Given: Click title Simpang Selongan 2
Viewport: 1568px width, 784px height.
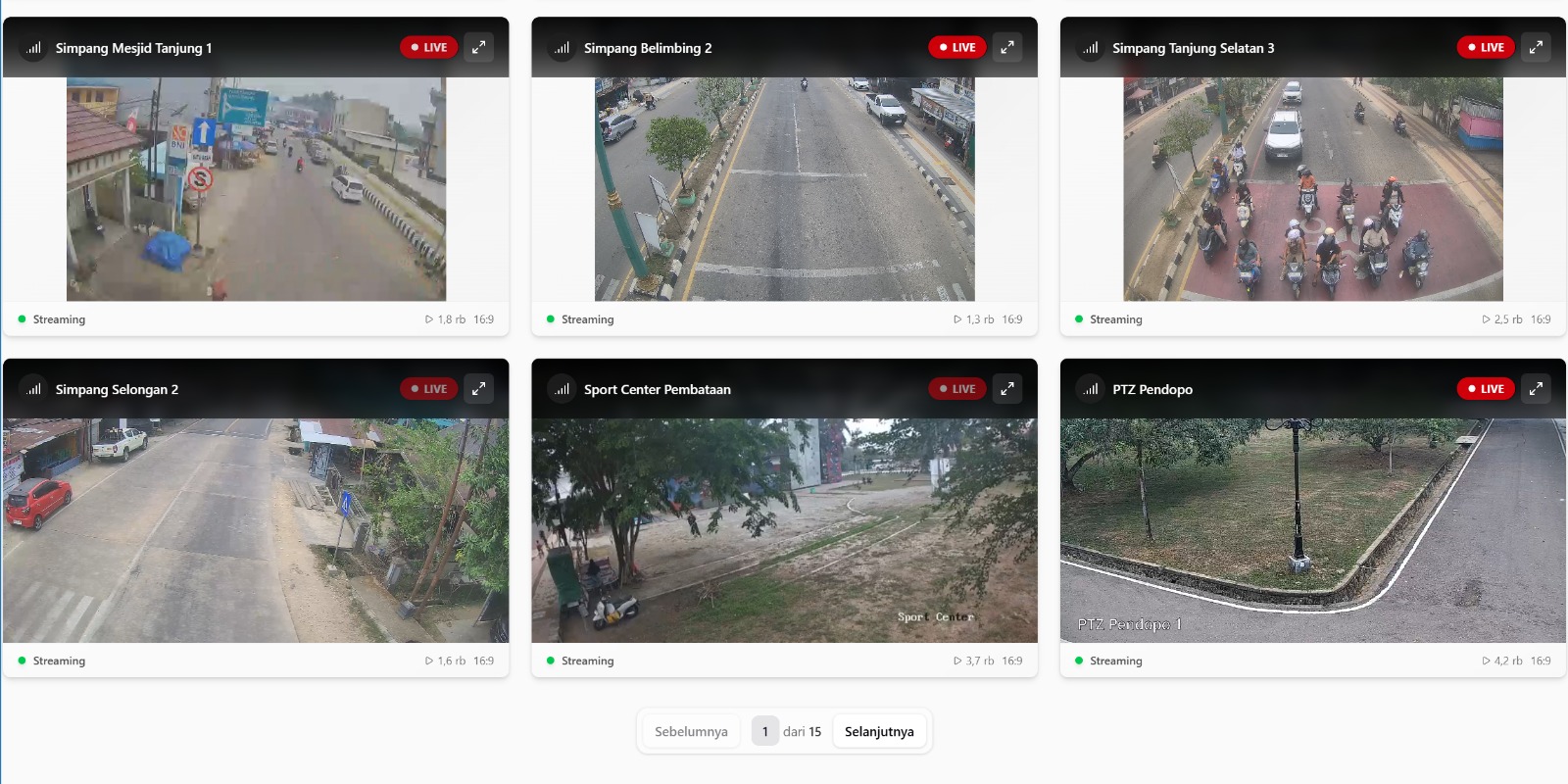Looking at the screenshot, I should (117, 390).
